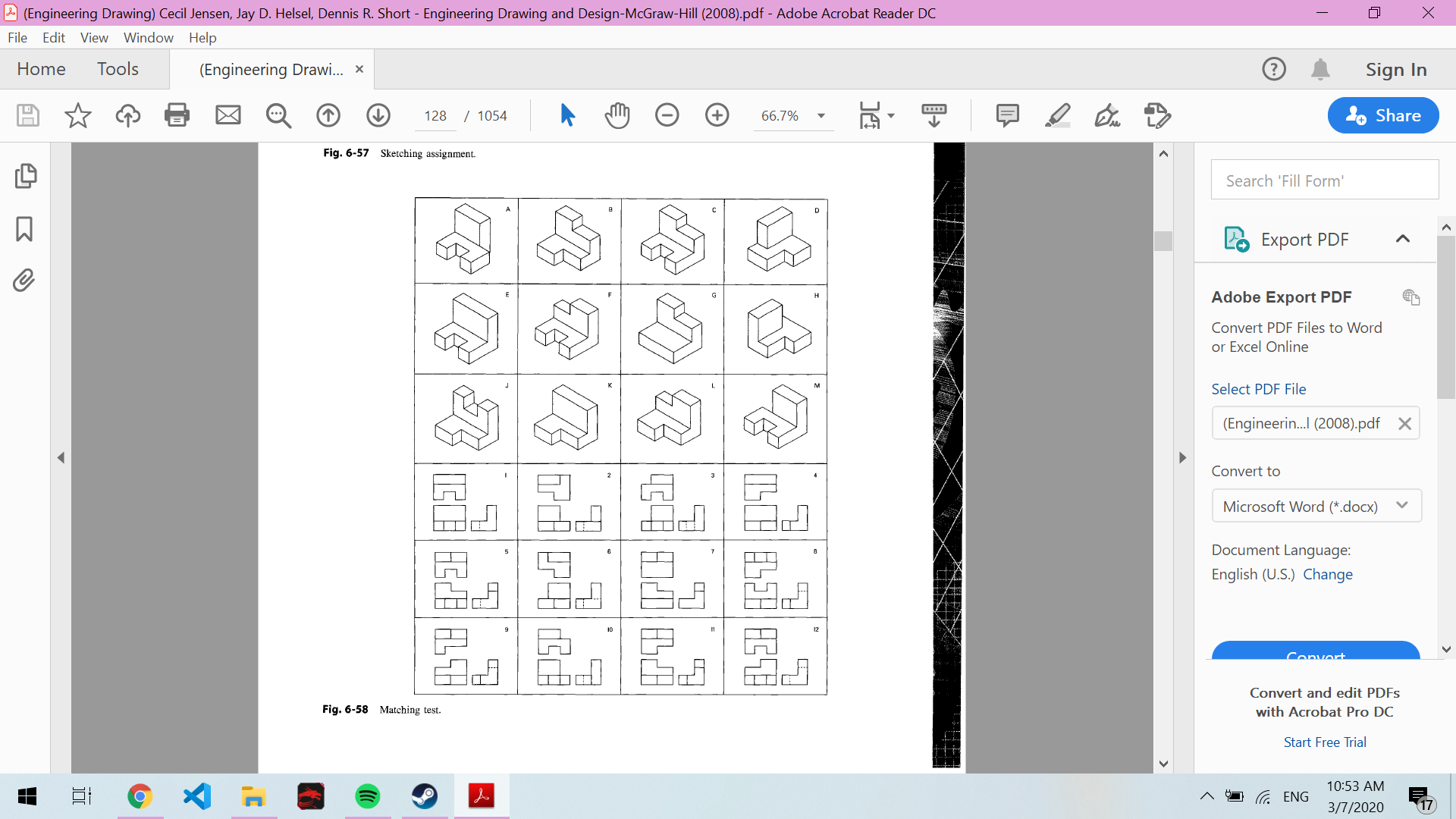Image resolution: width=1456 pixels, height=819 pixels.
Task: Open the Bookmarks panel icon
Action: 24,229
